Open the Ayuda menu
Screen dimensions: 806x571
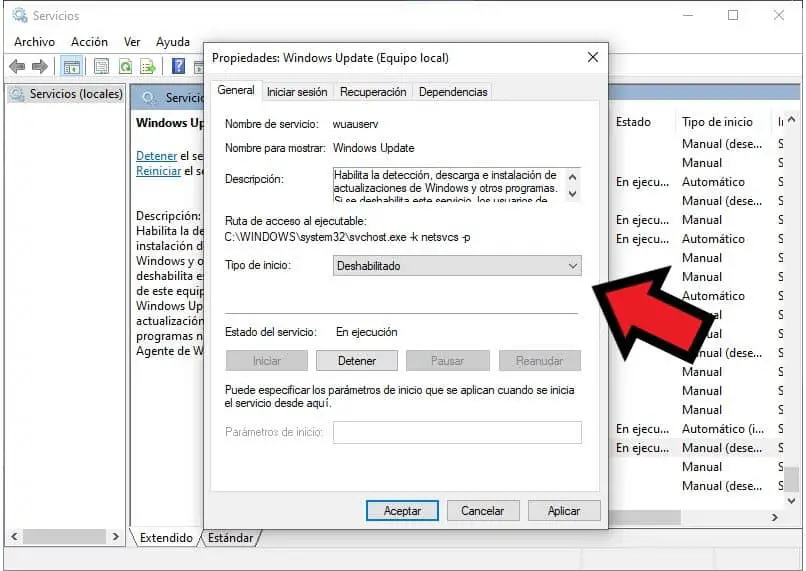pos(173,42)
